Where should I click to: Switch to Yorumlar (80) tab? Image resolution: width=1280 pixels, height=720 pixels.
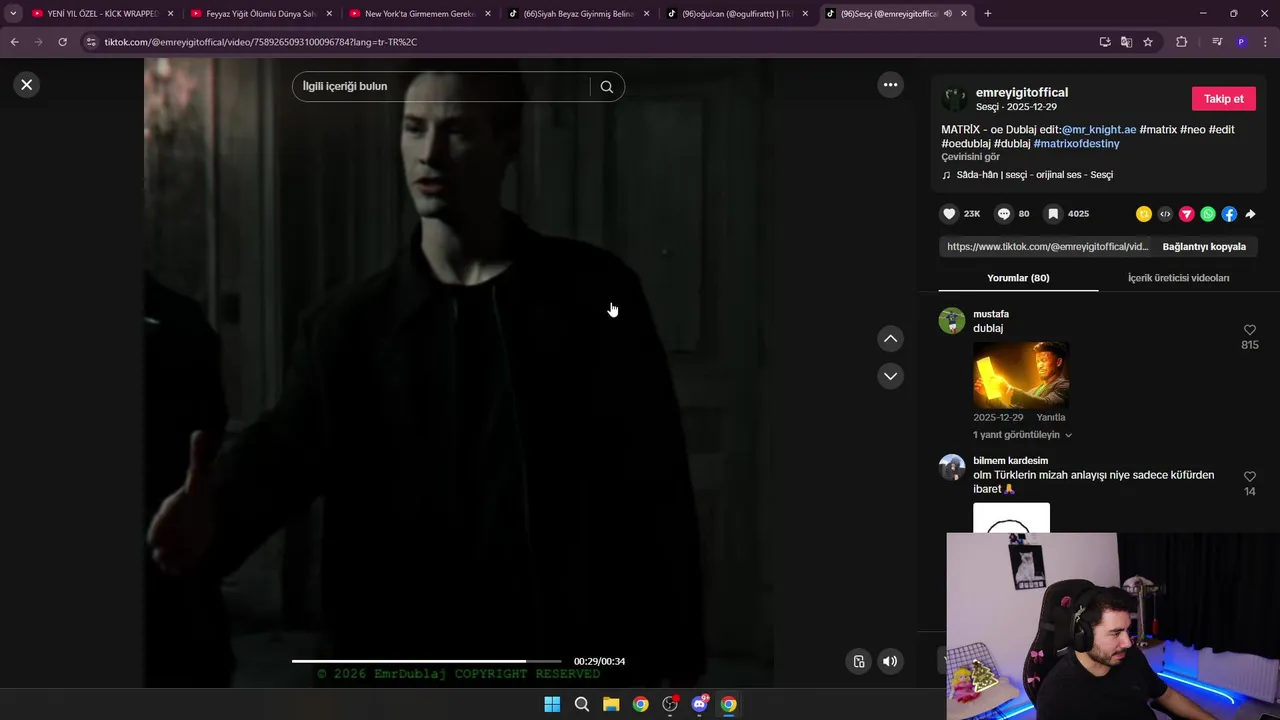pos(1018,278)
